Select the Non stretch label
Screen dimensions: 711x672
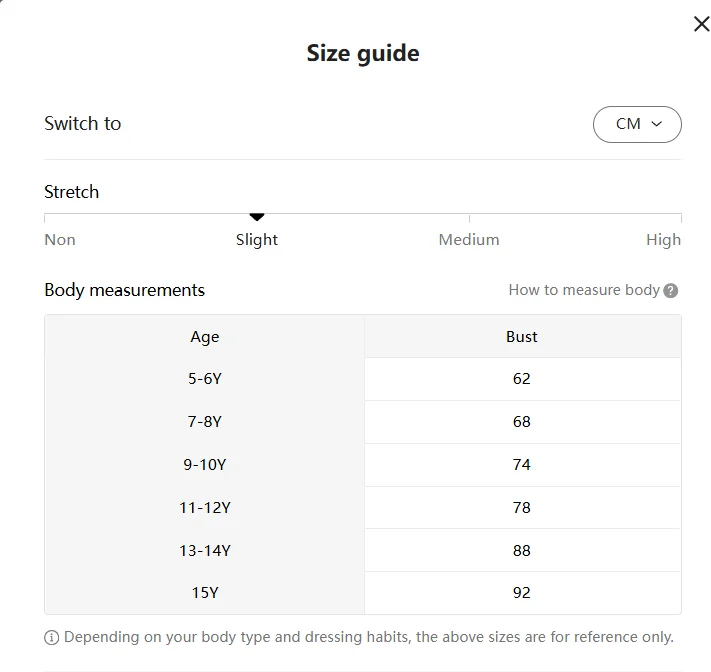pos(60,240)
